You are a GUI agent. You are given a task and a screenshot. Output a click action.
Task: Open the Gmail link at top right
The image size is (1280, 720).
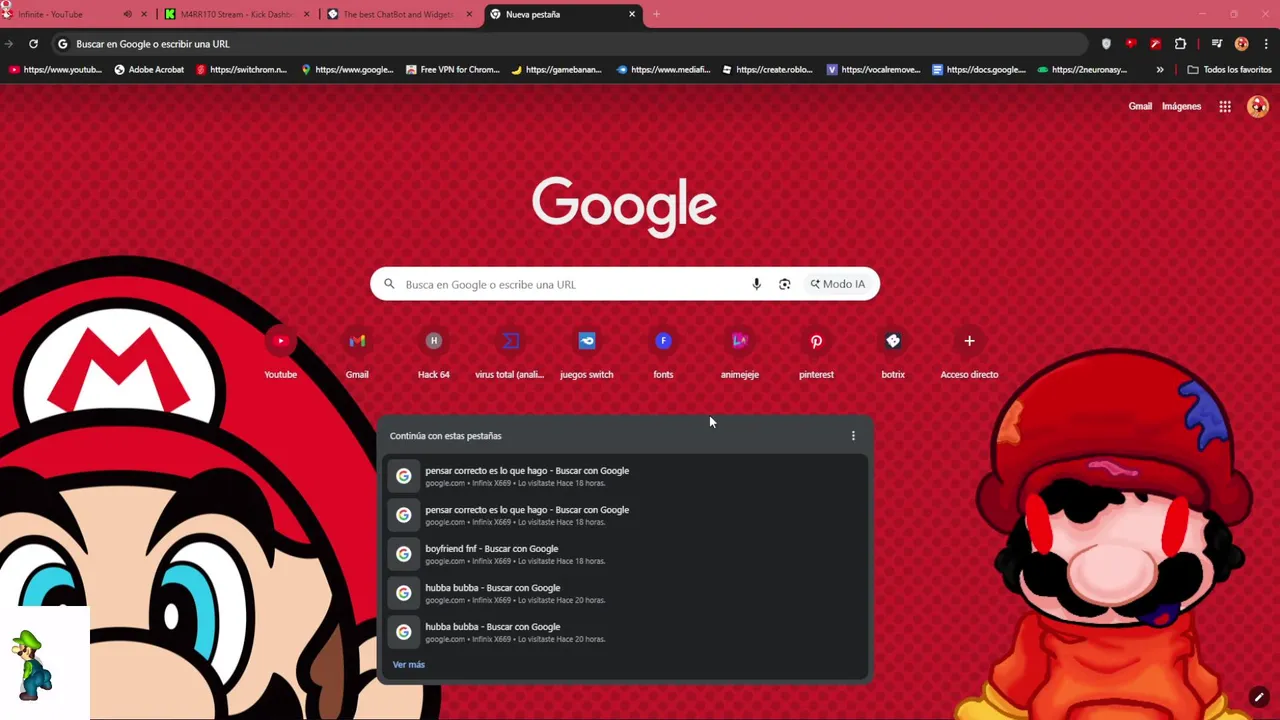1140,106
